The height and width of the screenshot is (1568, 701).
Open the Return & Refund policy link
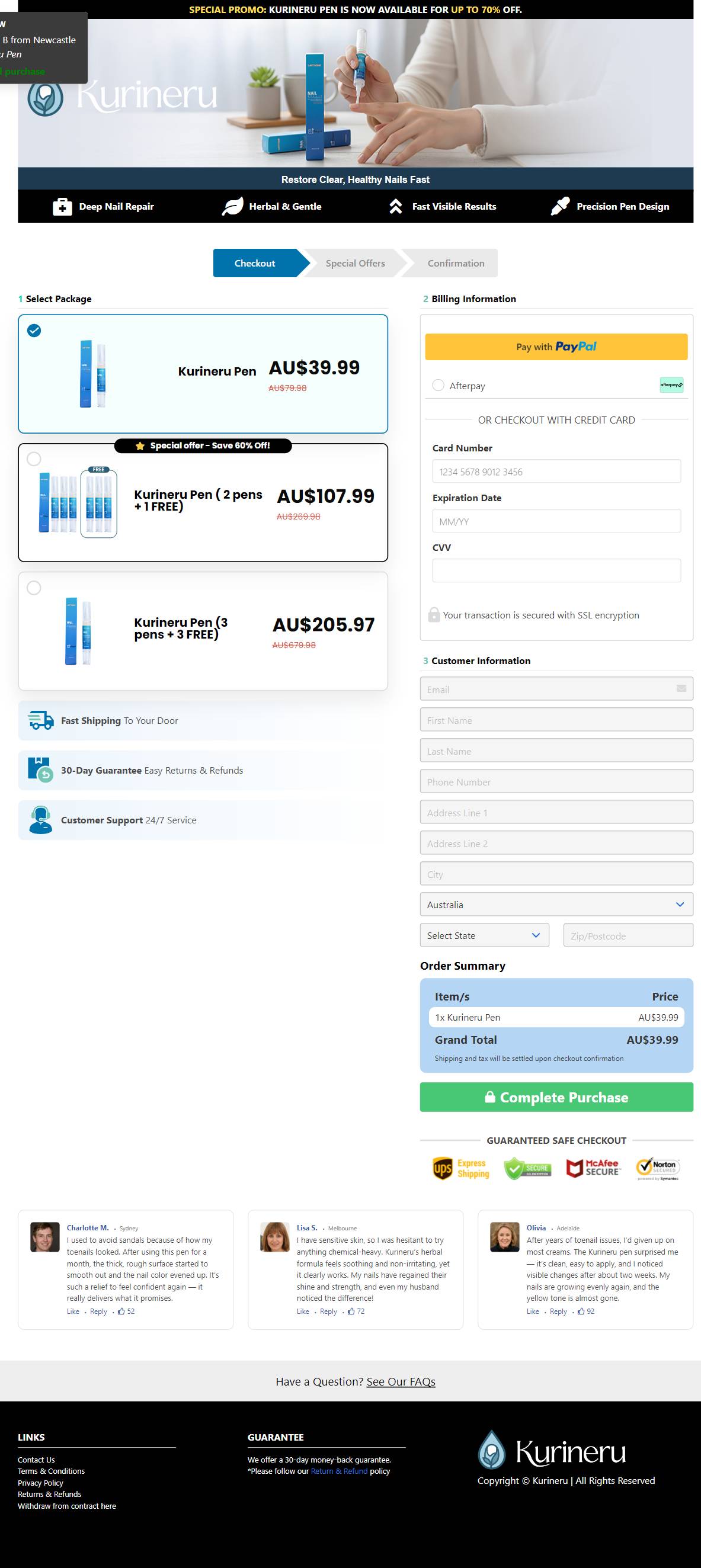[339, 1471]
